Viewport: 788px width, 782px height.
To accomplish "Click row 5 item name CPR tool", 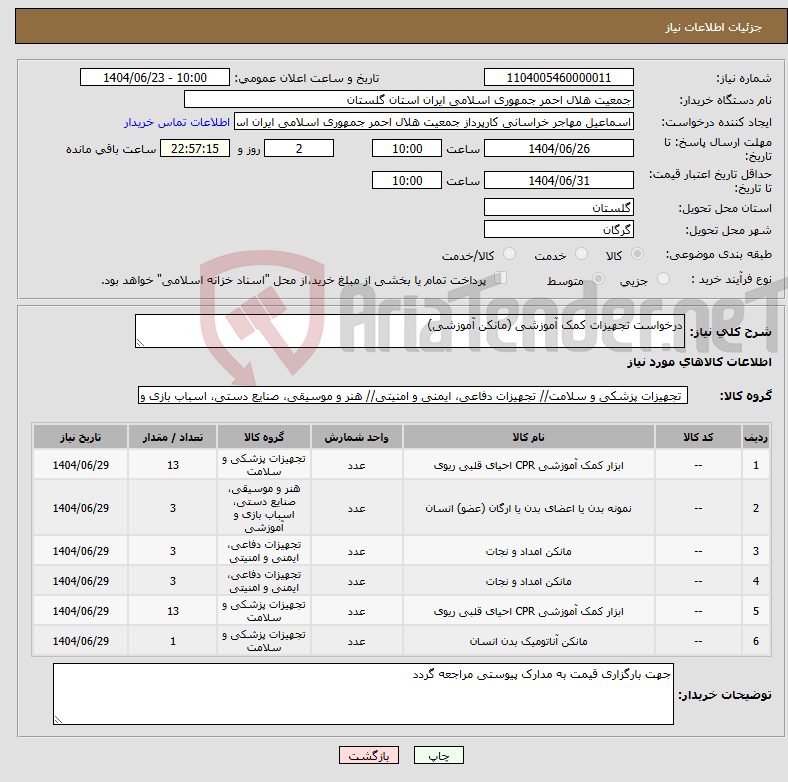I will coord(528,611).
